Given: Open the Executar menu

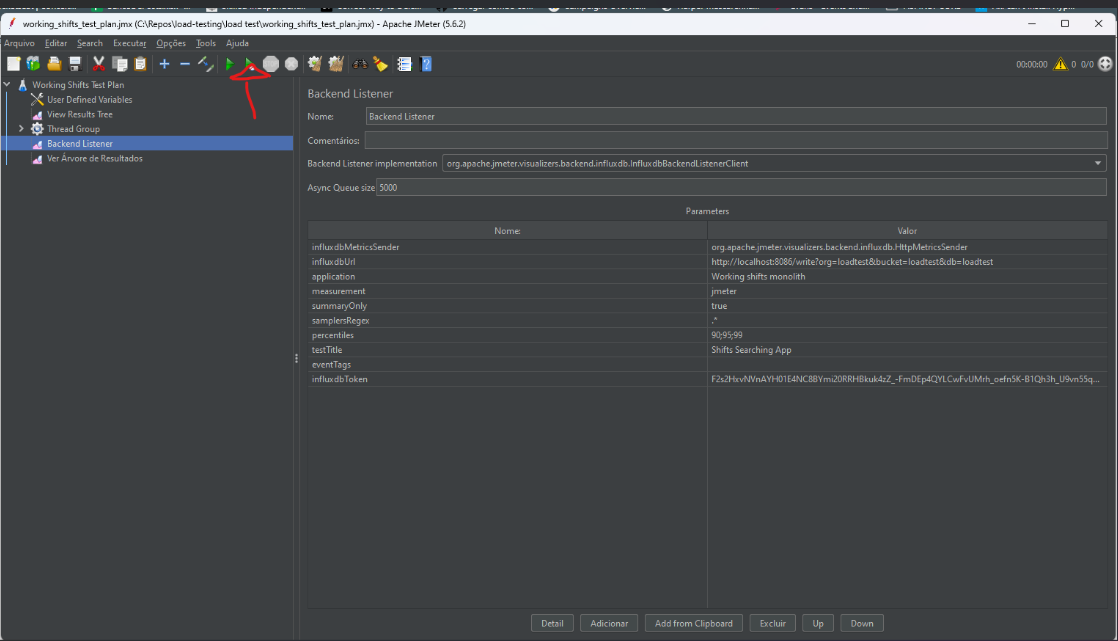Looking at the screenshot, I should 130,43.
